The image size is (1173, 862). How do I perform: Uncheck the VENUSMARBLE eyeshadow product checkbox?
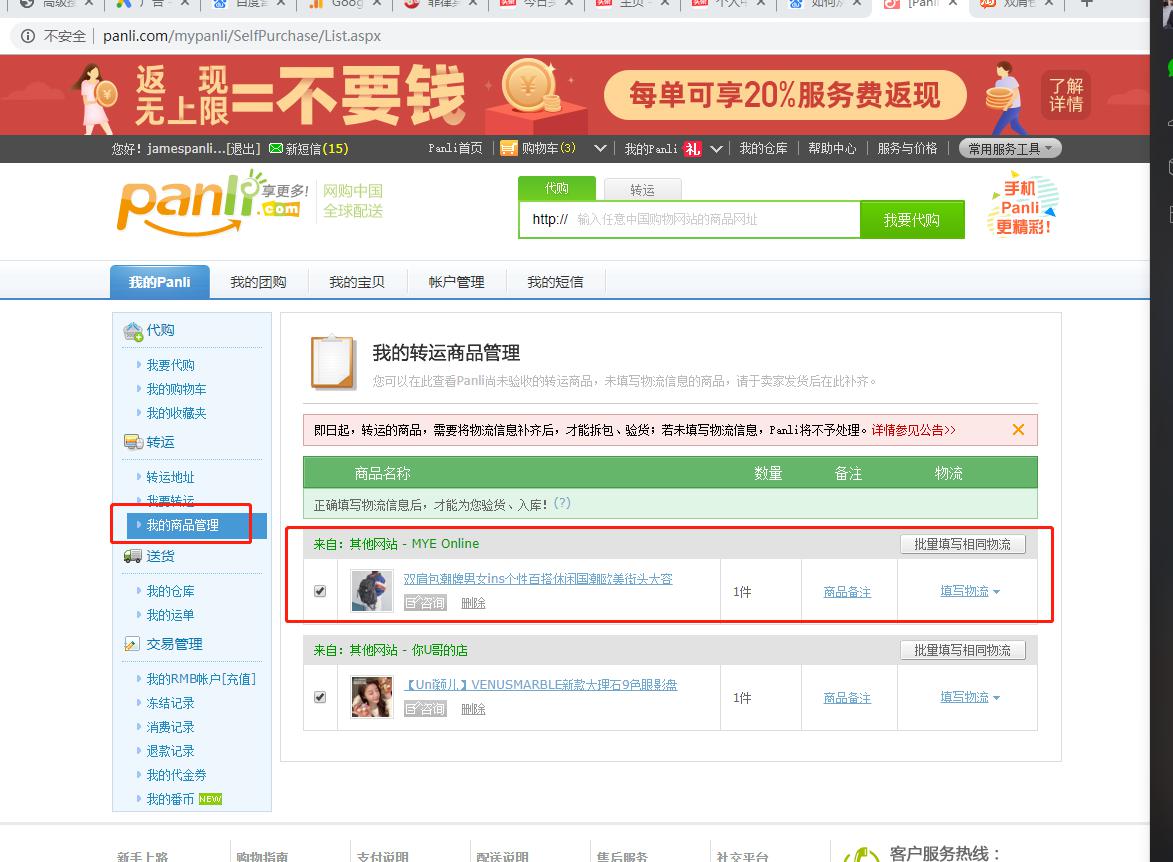click(x=320, y=697)
